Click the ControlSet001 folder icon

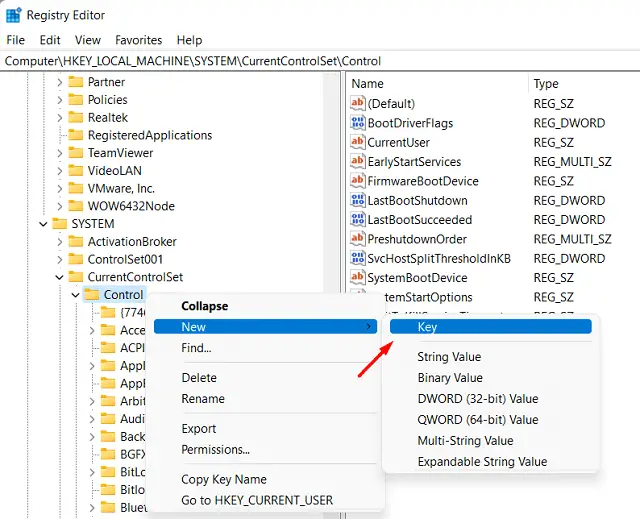(76, 260)
